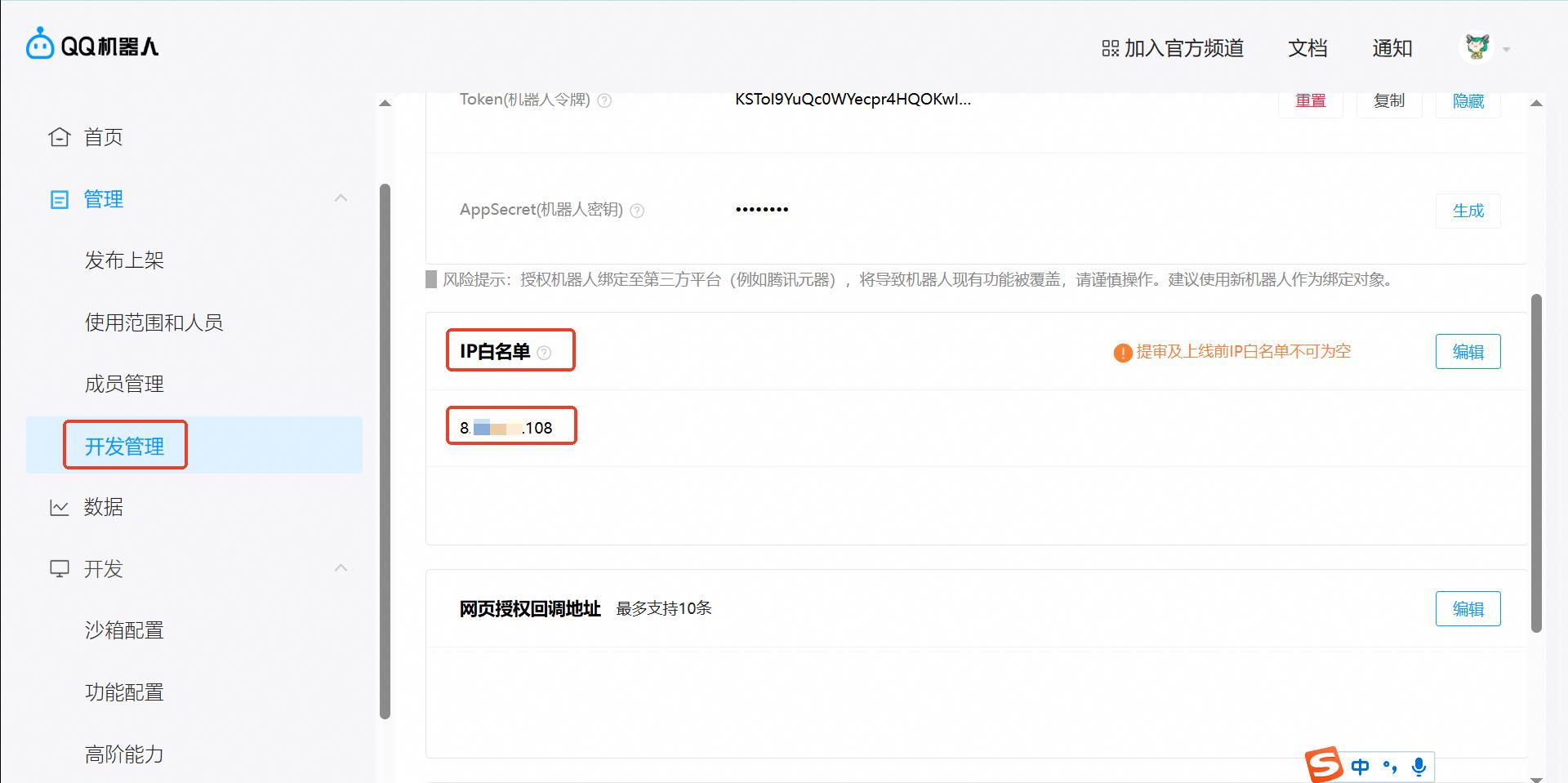Reset the Token using 重置
This screenshot has width=1568, height=783.
coord(1310,100)
